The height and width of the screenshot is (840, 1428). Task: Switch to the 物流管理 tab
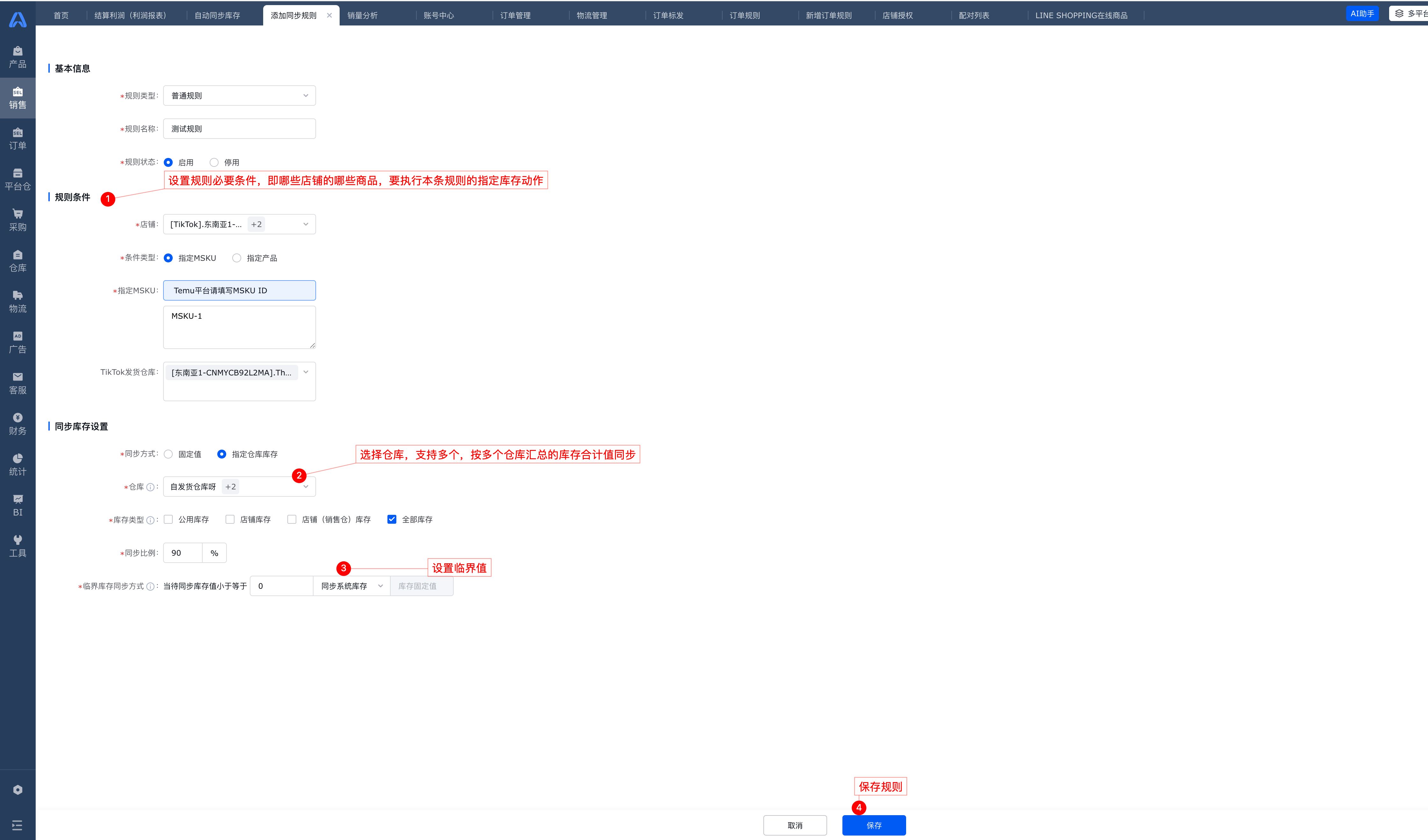coord(592,15)
